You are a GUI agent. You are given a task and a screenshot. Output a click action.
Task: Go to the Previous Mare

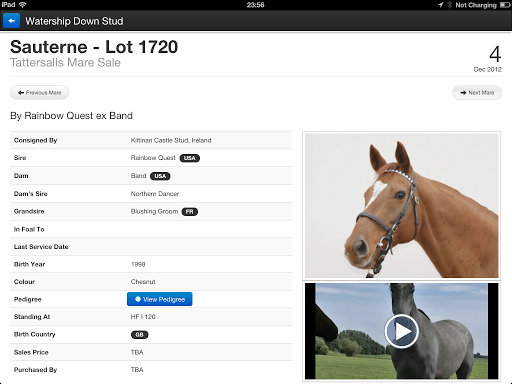39,93
